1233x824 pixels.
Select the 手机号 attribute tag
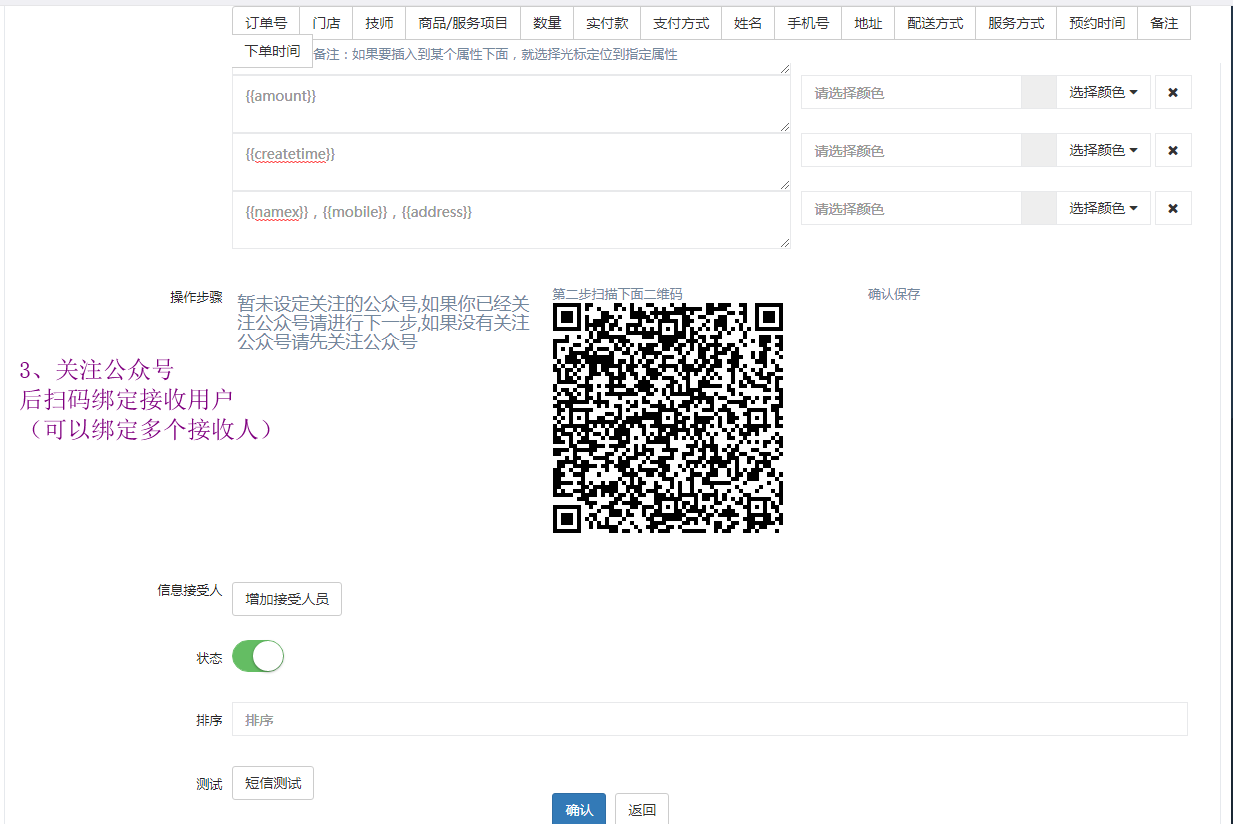click(x=808, y=23)
